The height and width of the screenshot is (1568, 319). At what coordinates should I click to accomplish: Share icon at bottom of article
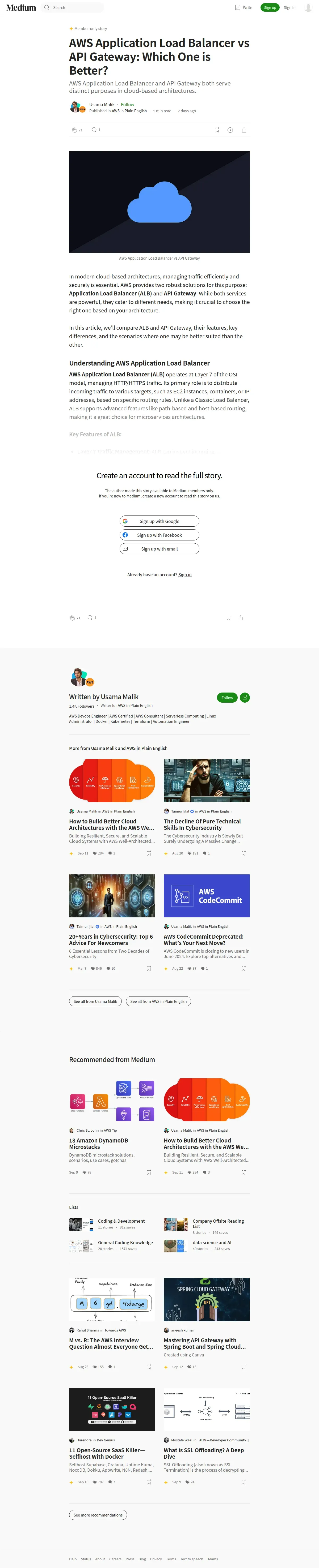tap(241, 618)
